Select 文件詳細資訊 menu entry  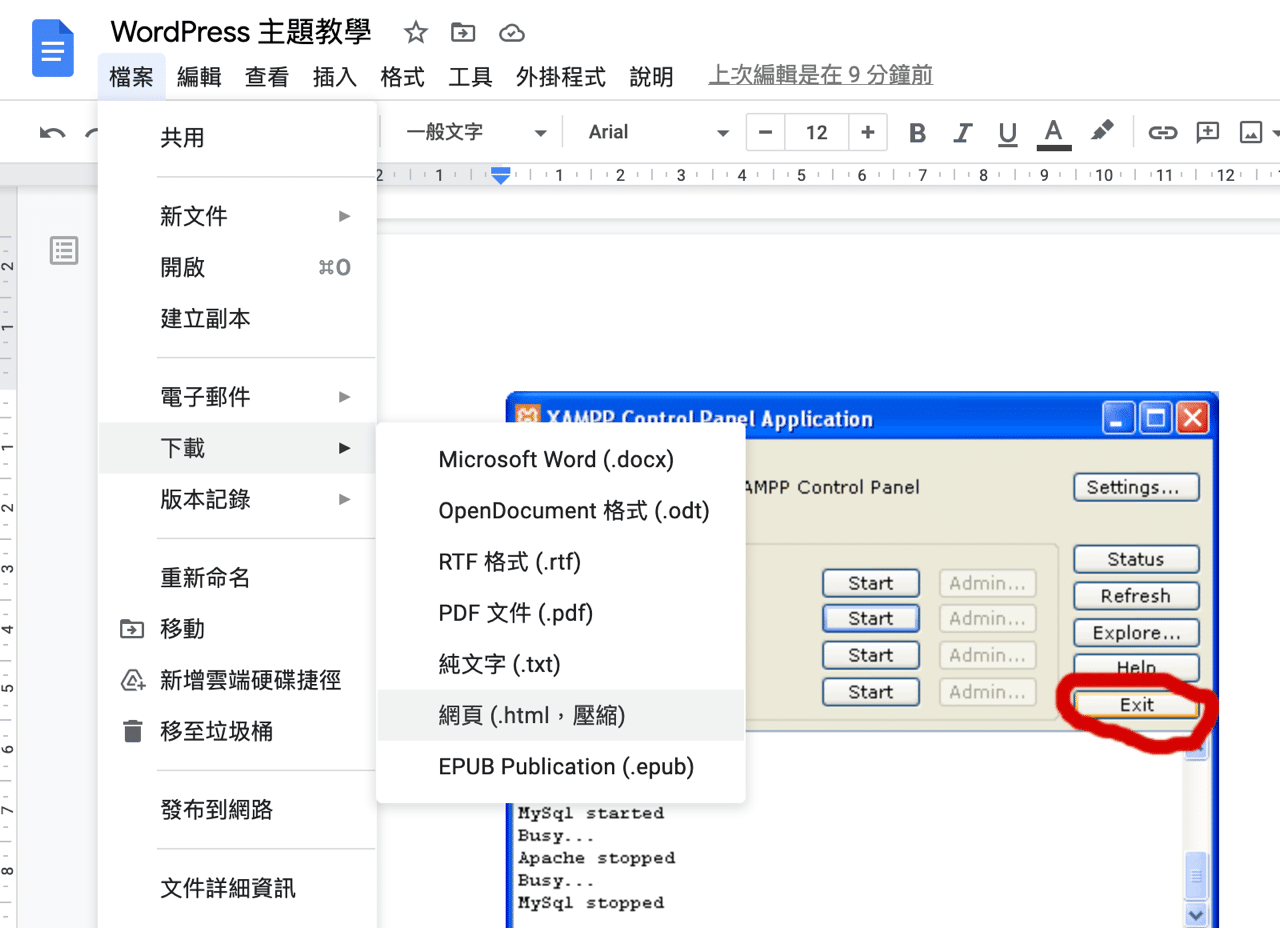click(237, 888)
